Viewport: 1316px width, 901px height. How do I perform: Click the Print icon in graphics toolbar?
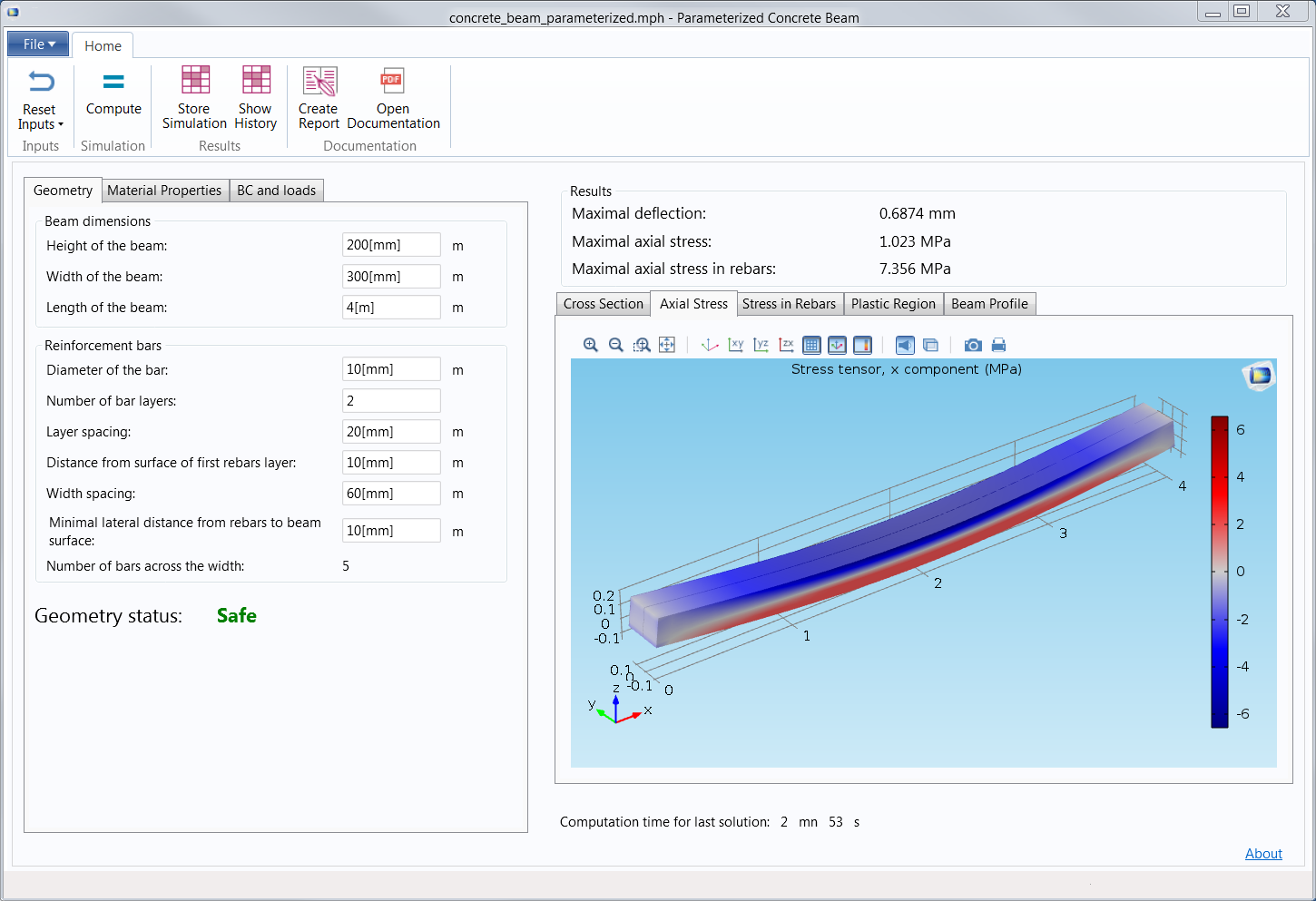pyautogui.click(x=998, y=345)
